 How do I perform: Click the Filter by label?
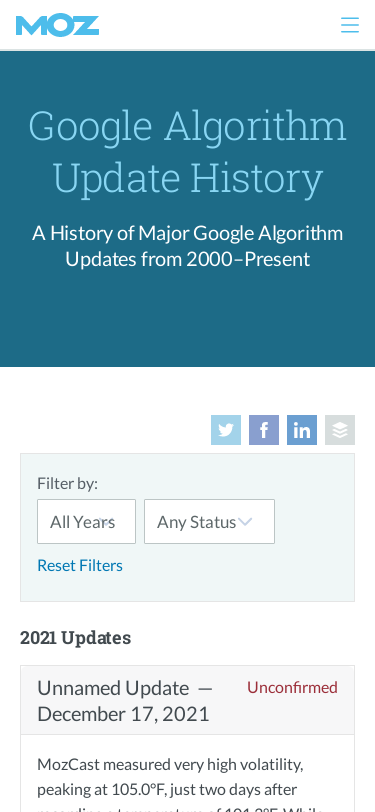(x=67, y=483)
